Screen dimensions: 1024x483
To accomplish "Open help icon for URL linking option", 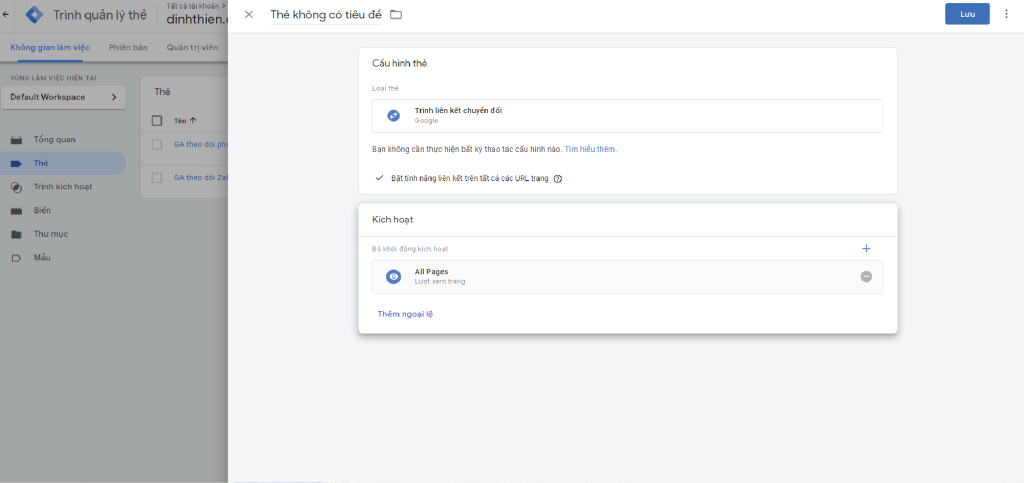I will coord(558,179).
